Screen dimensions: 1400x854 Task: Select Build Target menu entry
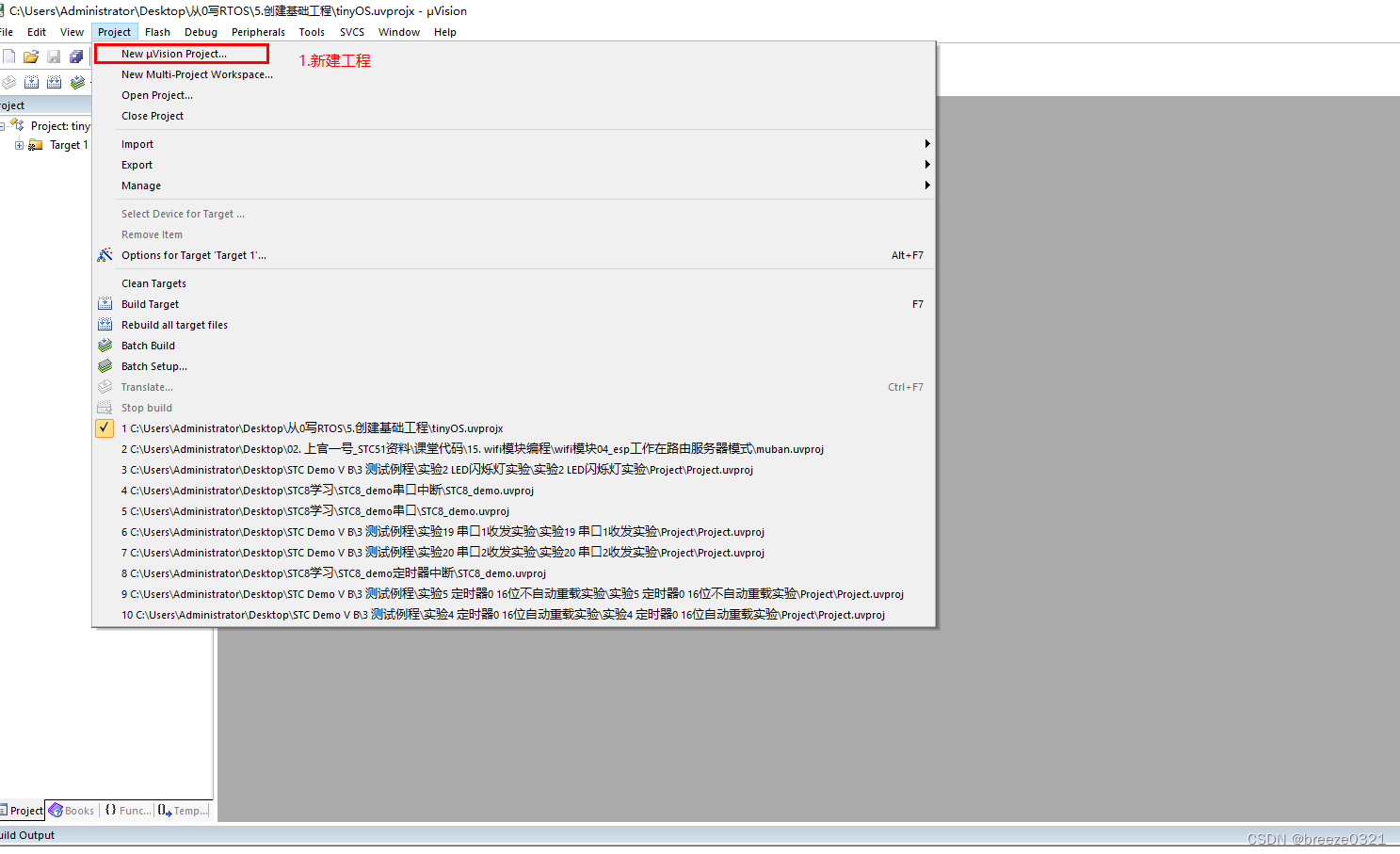coord(514,304)
